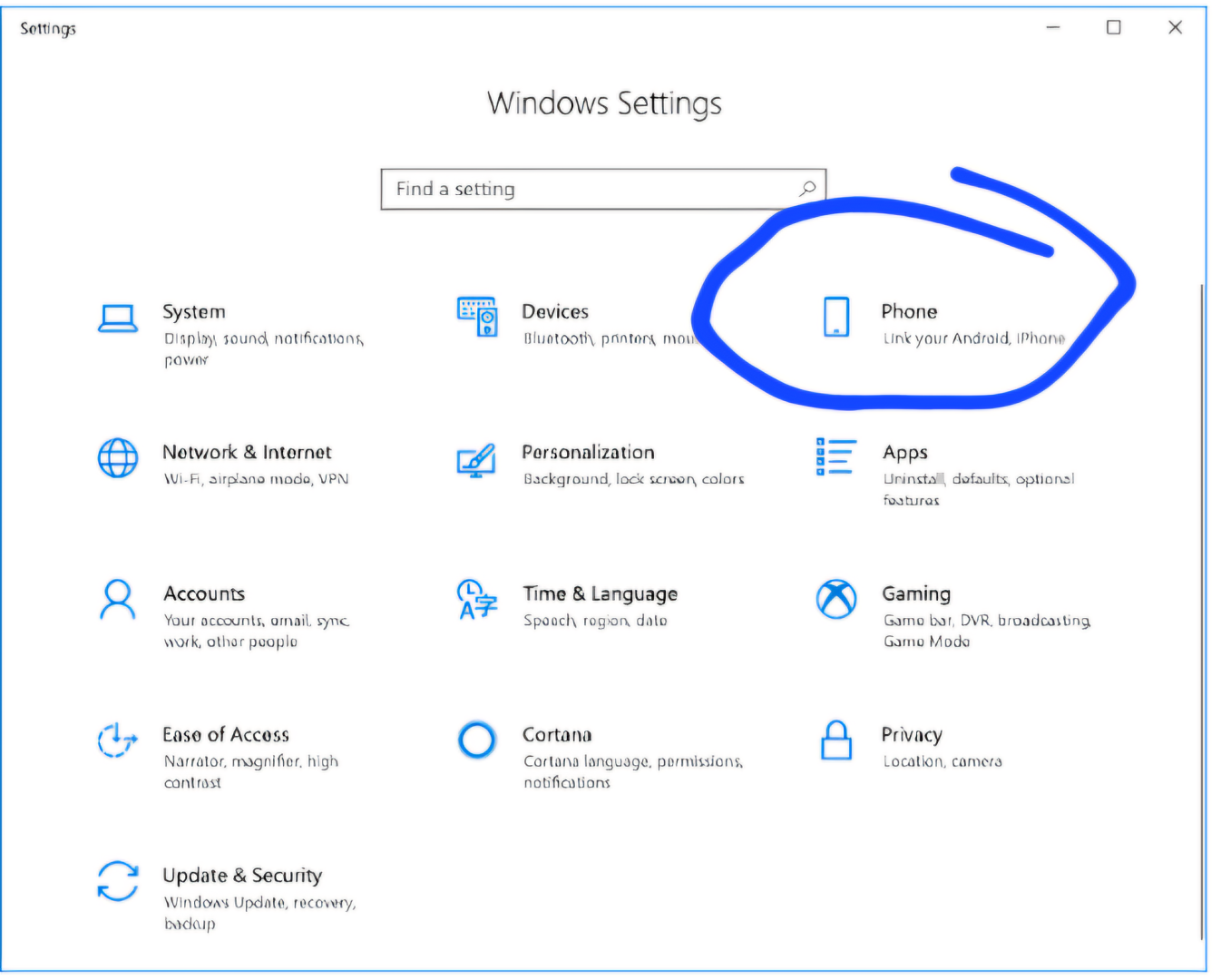
Task: Click the "Find a setting" search field
Action: pyautogui.click(x=603, y=189)
